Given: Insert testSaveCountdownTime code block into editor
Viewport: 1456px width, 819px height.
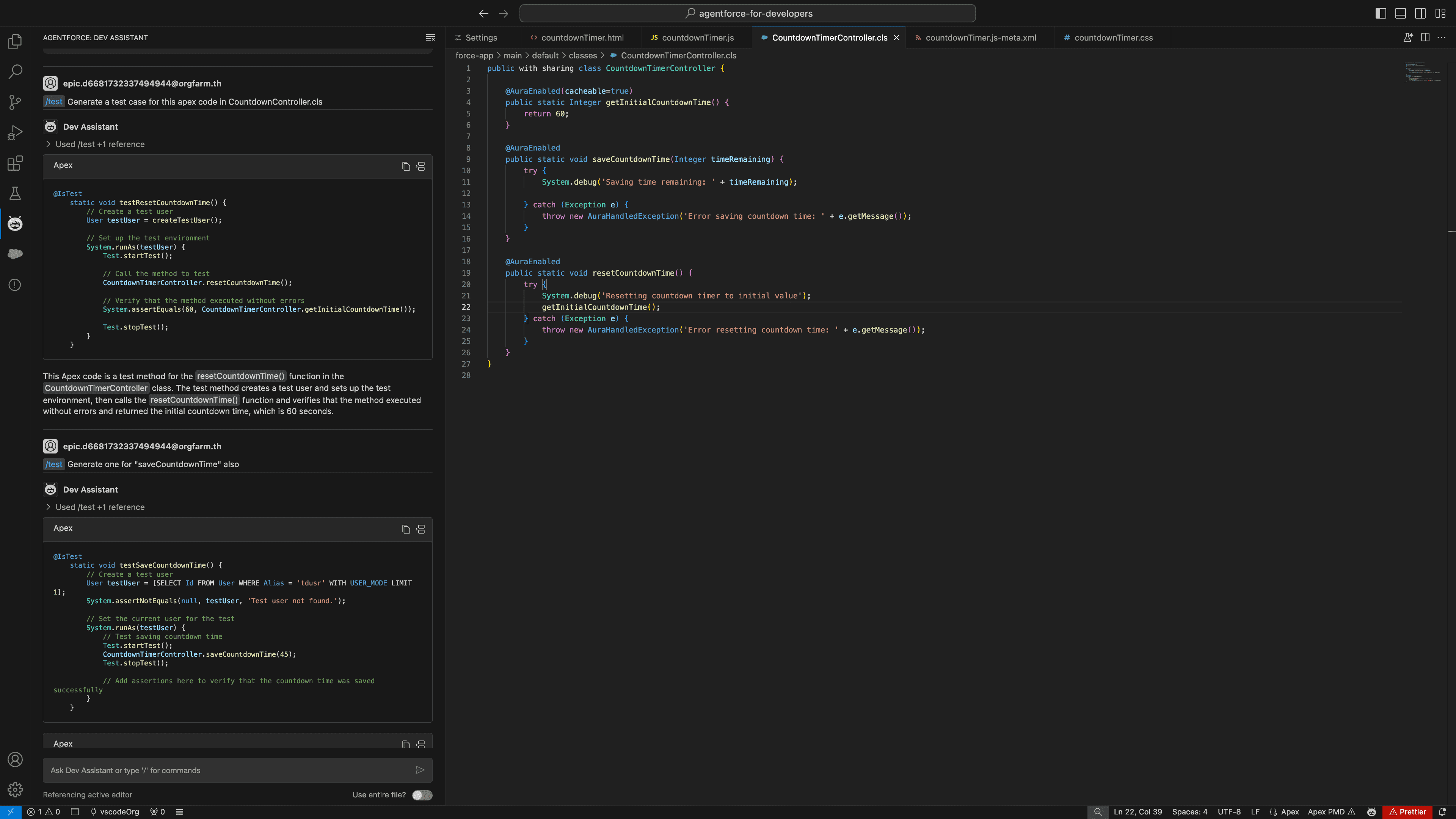Looking at the screenshot, I should tap(420, 529).
